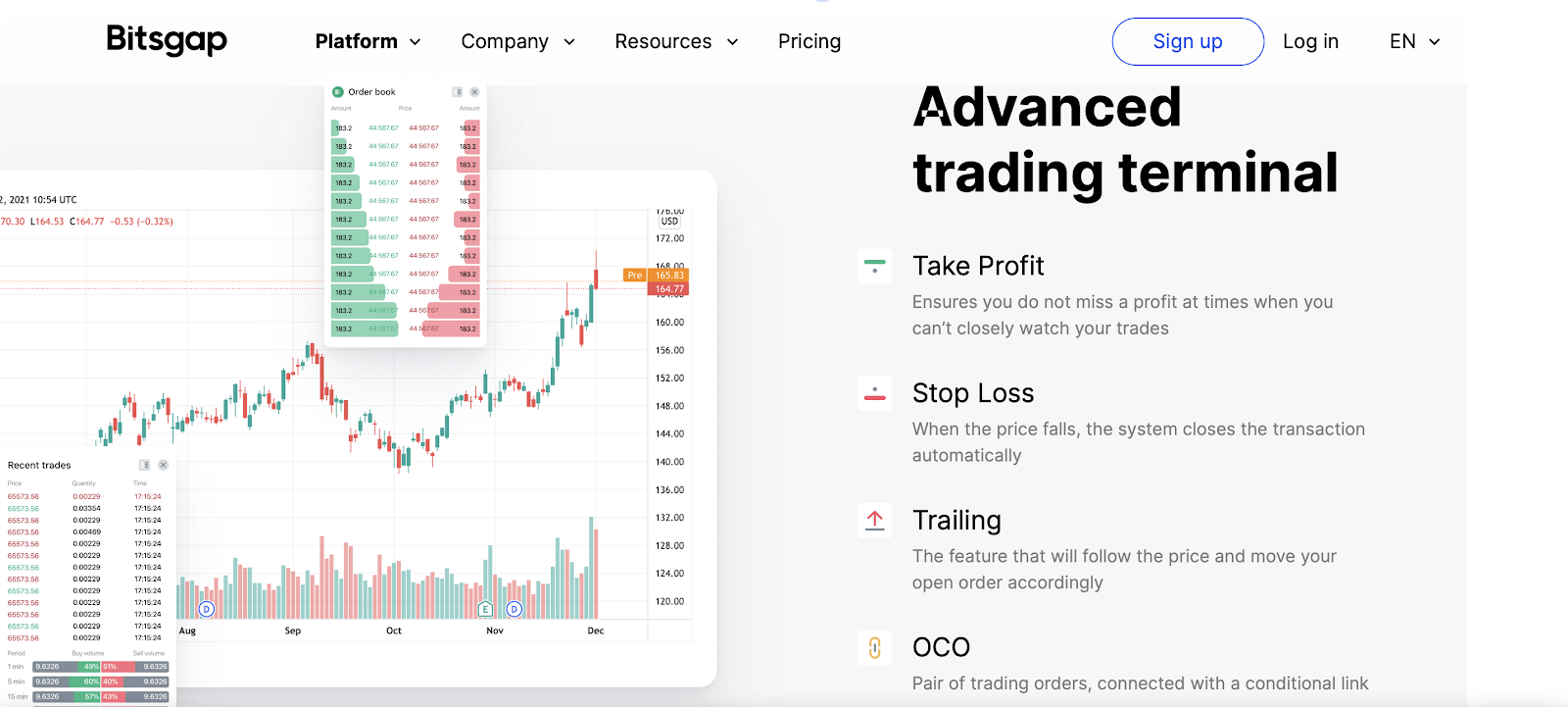The height and width of the screenshot is (707, 1568).
Task: Click the Sign up button
Action: pos(1188,41)
